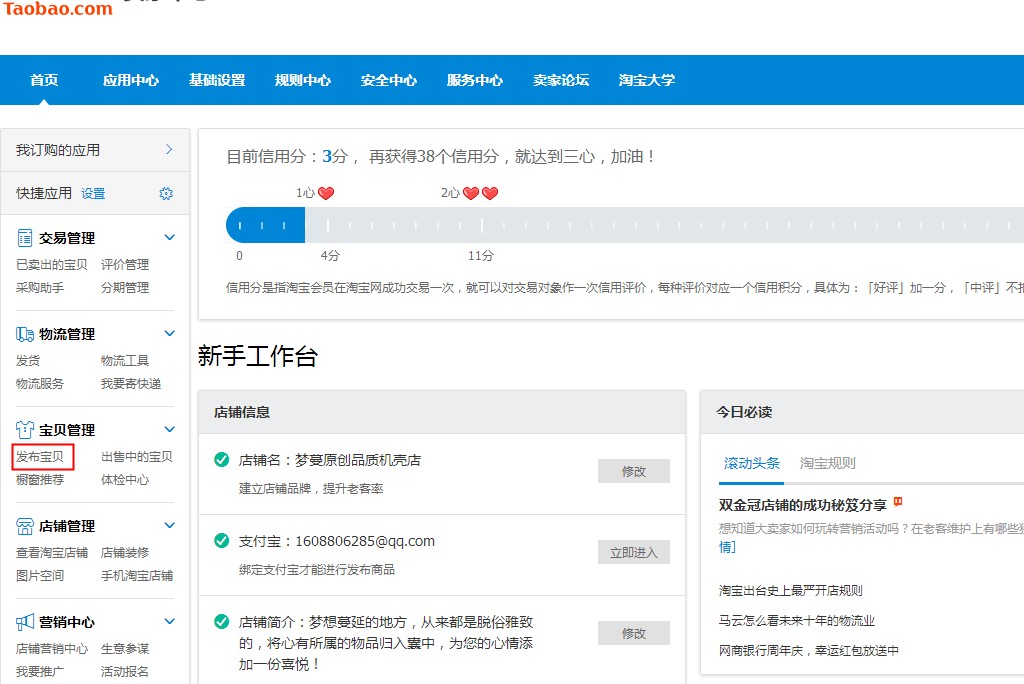Collapse the 交易管理 section chevron
Image resolution: width=1024 pixels, height=684 pixels.
(x=170, y=237)
